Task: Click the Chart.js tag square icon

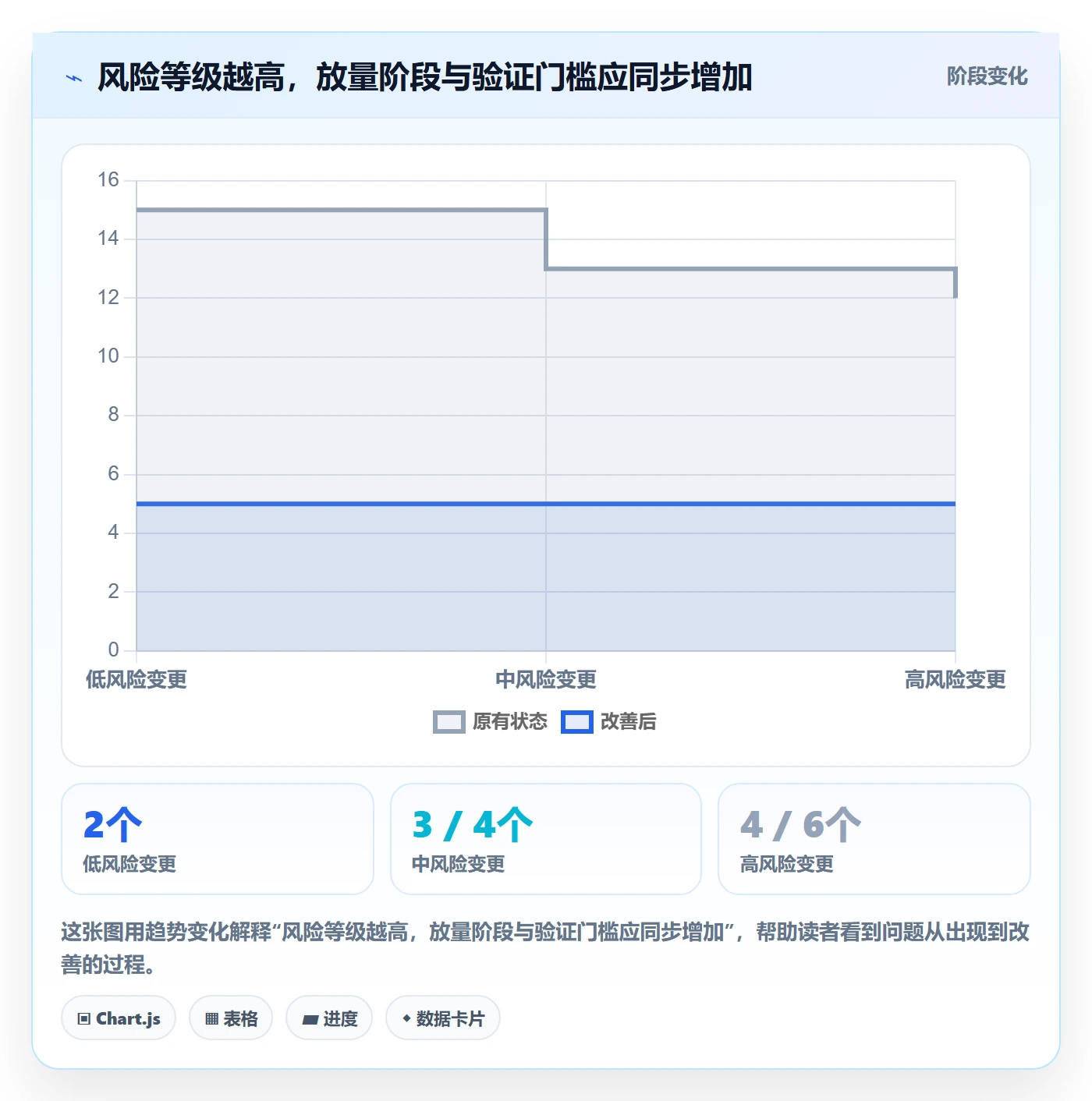Action: point(84,1018)
